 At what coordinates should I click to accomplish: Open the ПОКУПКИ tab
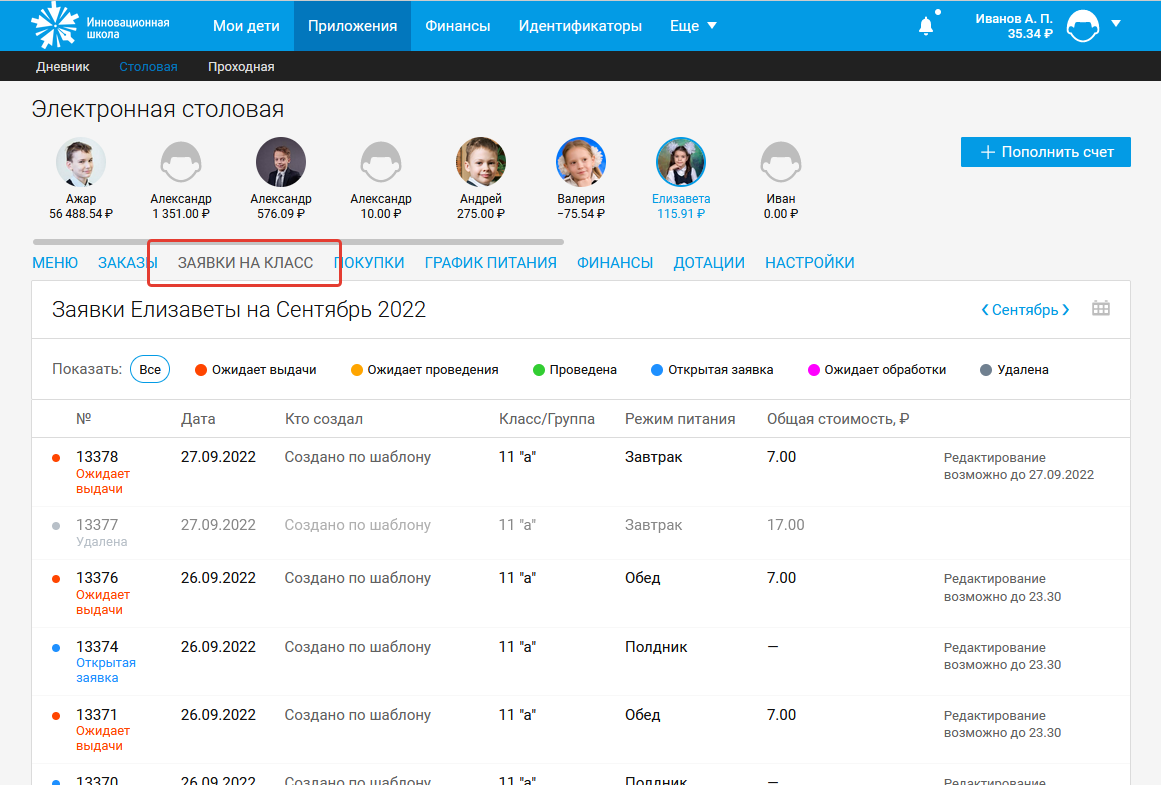click(369, 263)
